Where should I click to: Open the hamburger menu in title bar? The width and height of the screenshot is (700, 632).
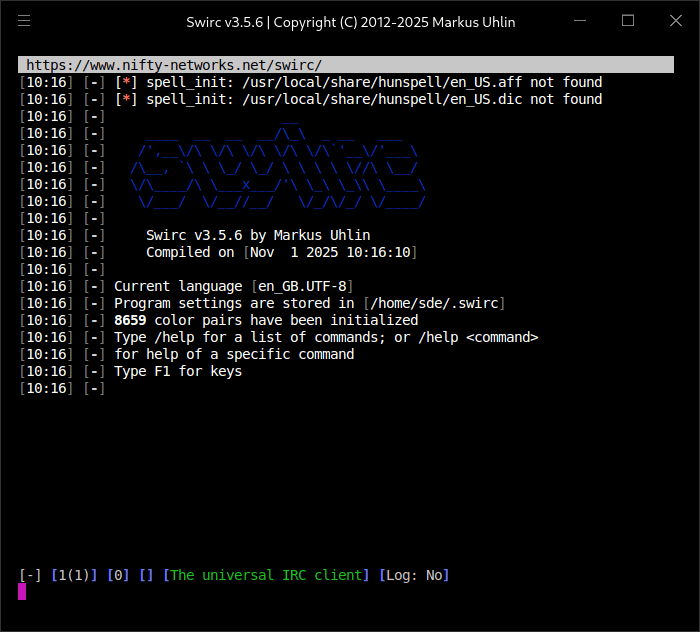click(x=24, y=21)
